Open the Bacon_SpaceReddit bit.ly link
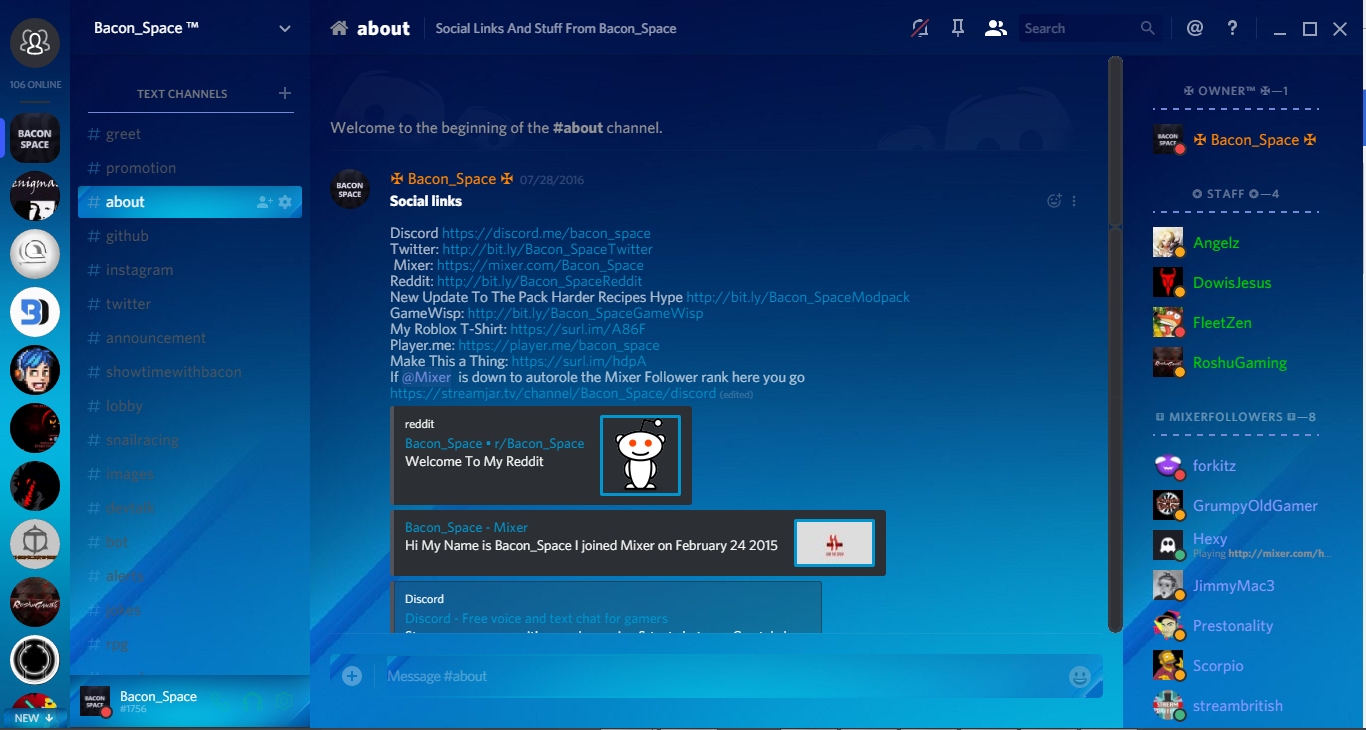The image size is (1366, 730). (540, 281)
